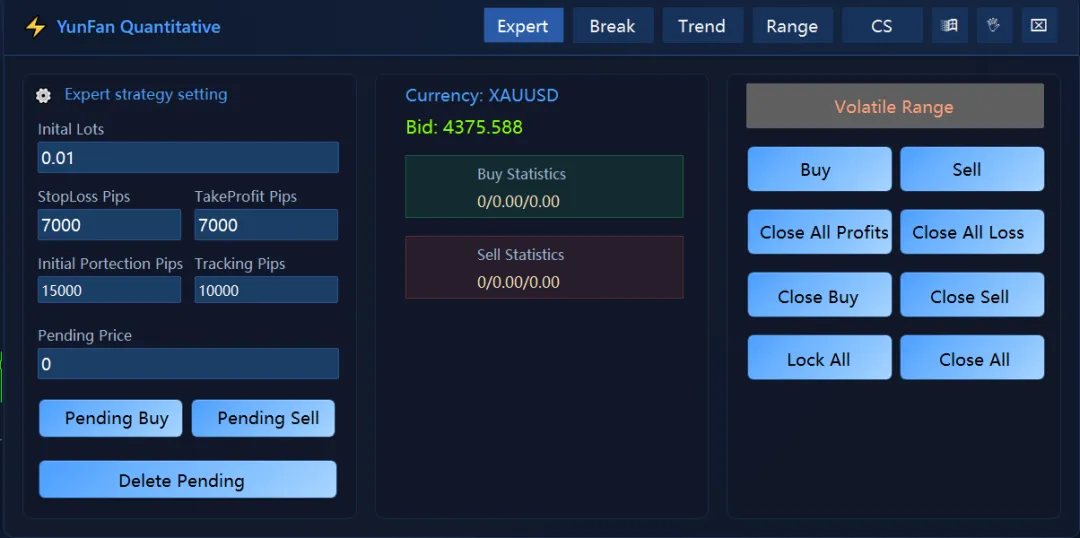Click the Volatile Range button

coord(895,106)
